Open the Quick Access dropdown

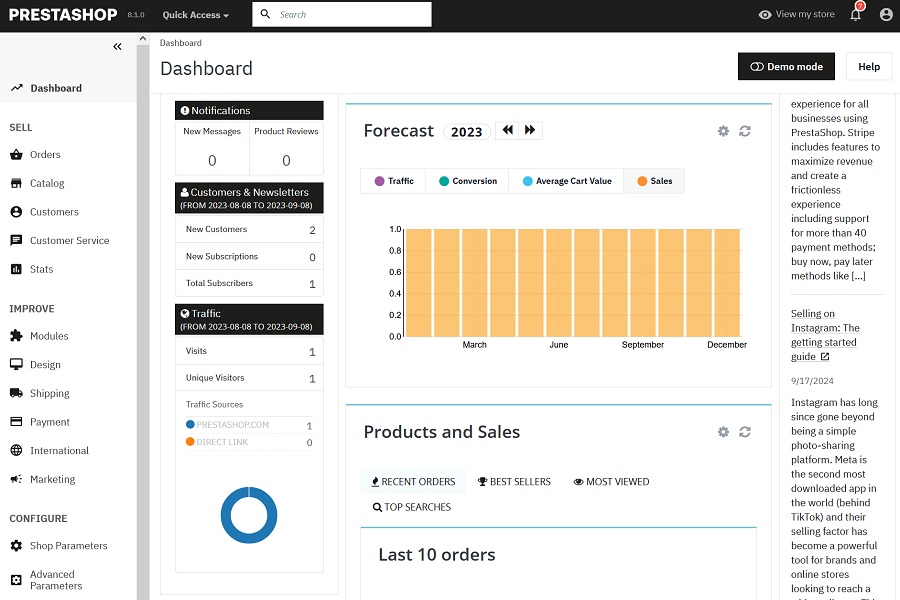(195, 15)
